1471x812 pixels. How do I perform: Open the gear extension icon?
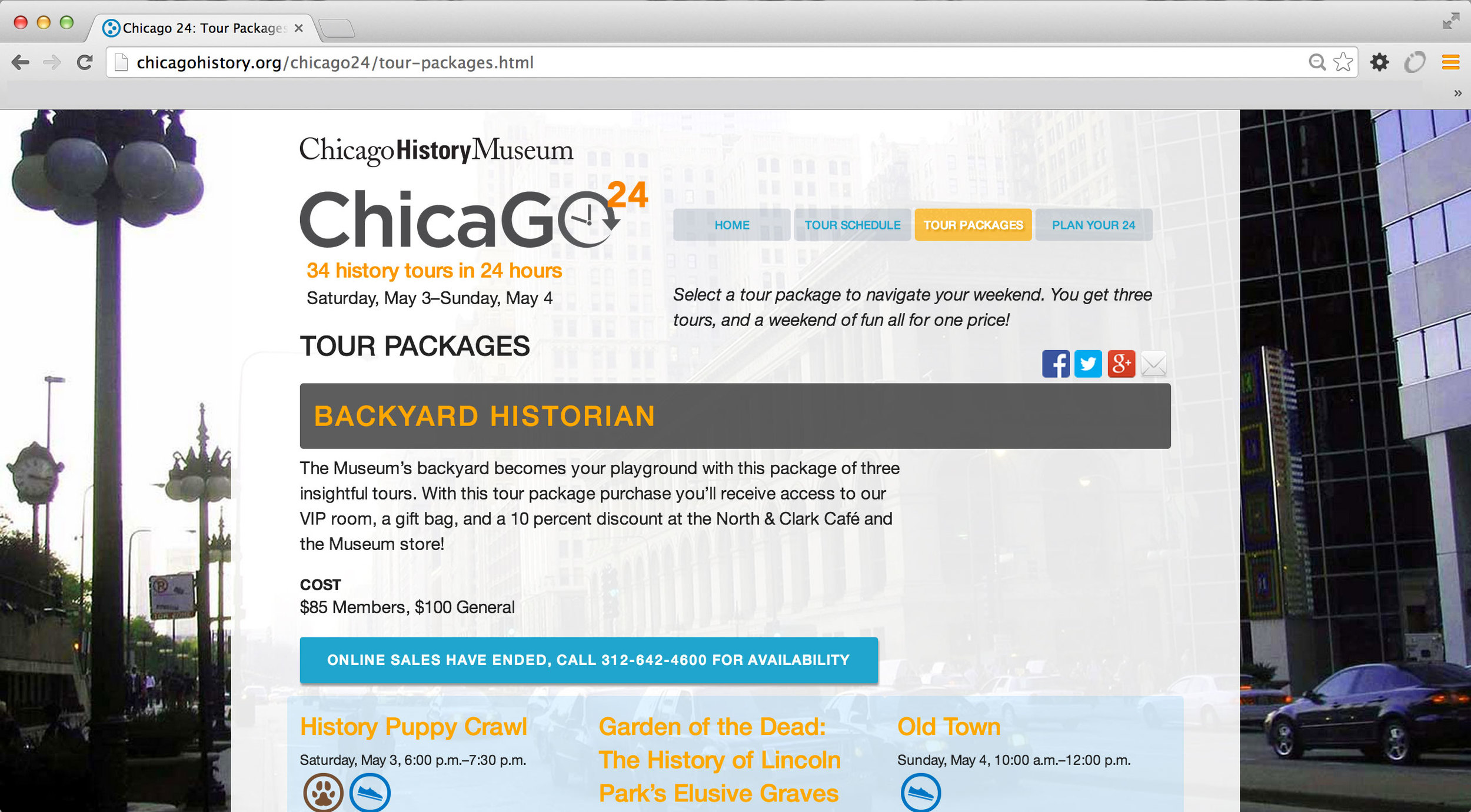point(1380,62)
